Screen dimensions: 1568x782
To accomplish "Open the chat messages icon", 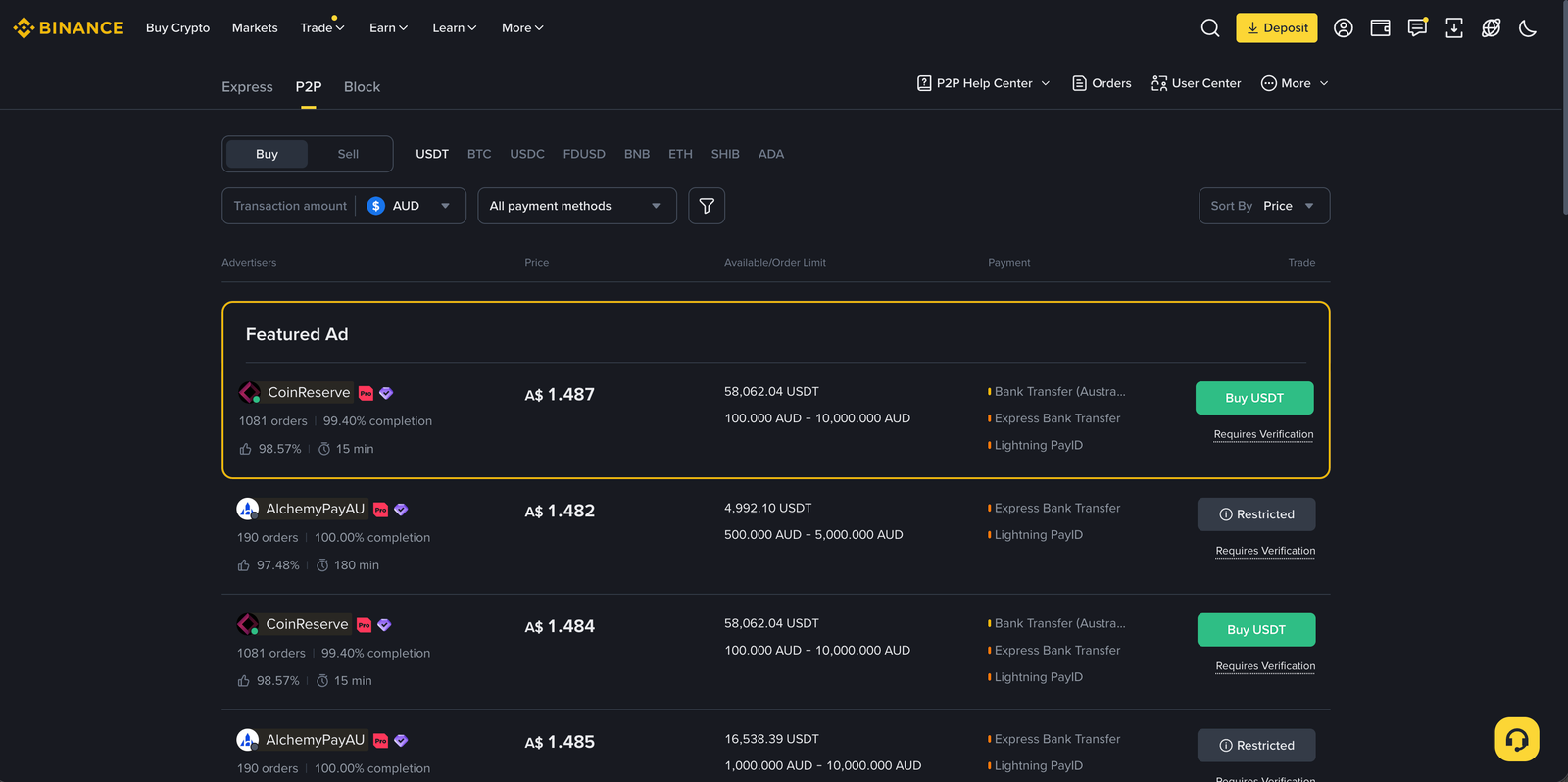I will tap(1417, 27).
